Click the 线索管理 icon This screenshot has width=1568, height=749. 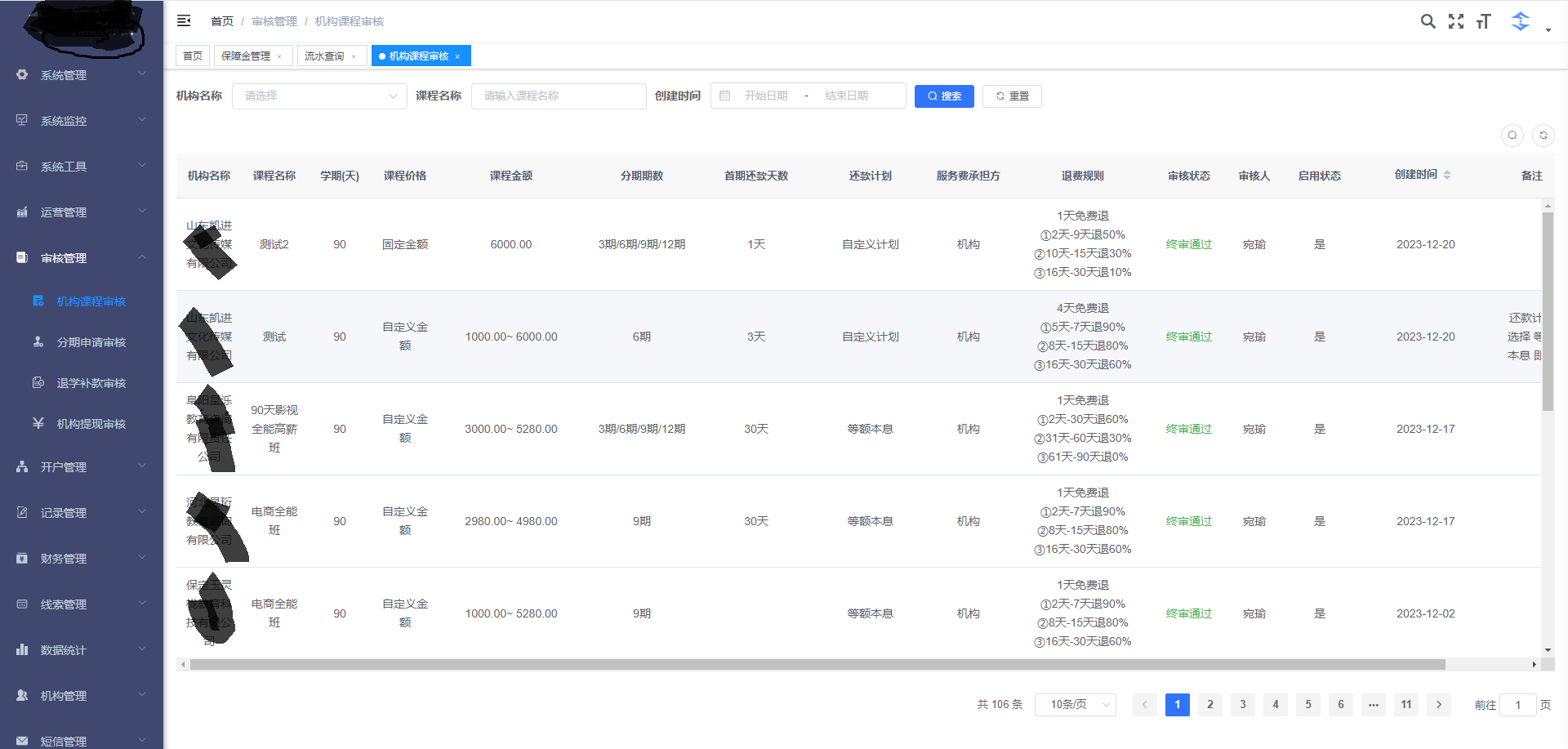[22, 604]
